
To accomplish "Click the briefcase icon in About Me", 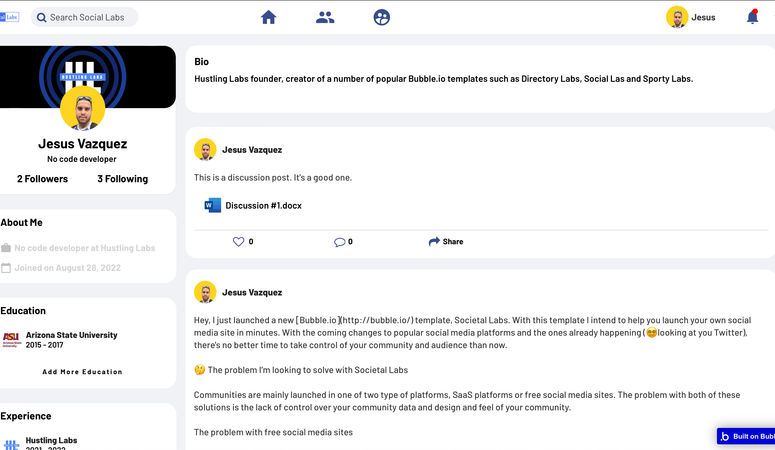I will 6,248.
